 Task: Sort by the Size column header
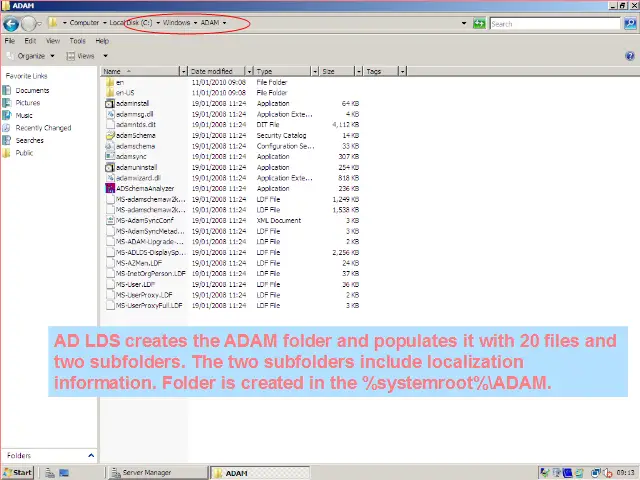pyautogui.click(x=337, y=71)
